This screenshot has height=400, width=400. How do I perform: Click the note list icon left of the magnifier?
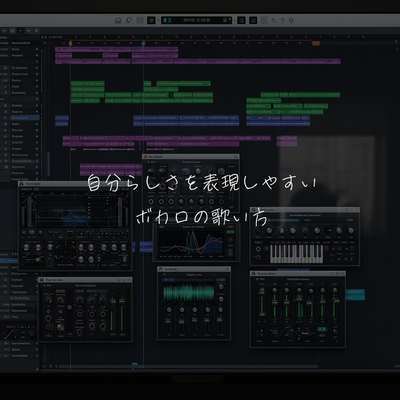(264, 20)
